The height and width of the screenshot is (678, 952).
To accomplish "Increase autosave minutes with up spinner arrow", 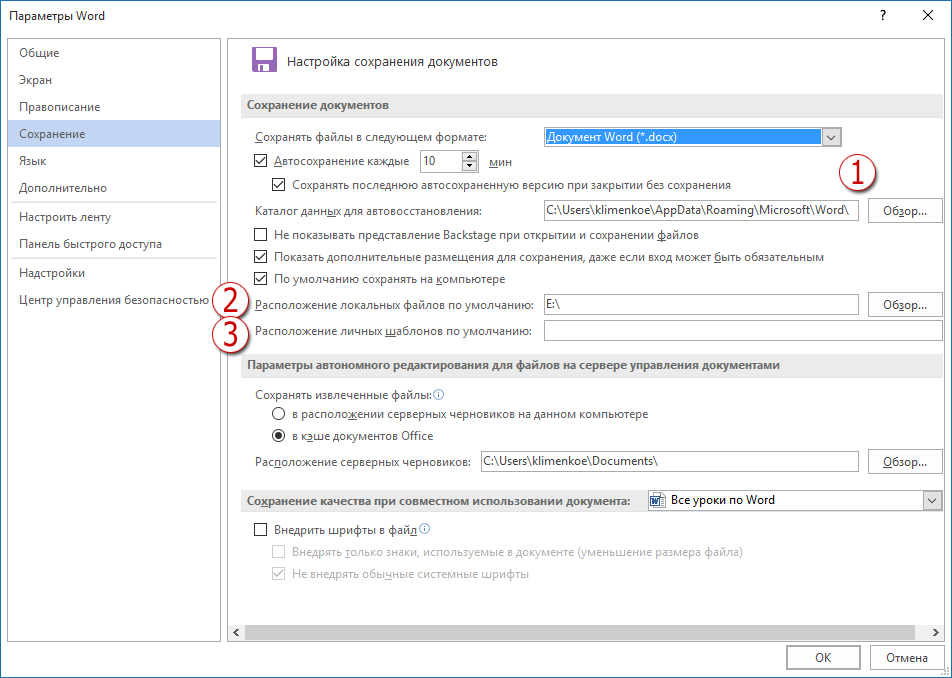I will tap(470, 156).
